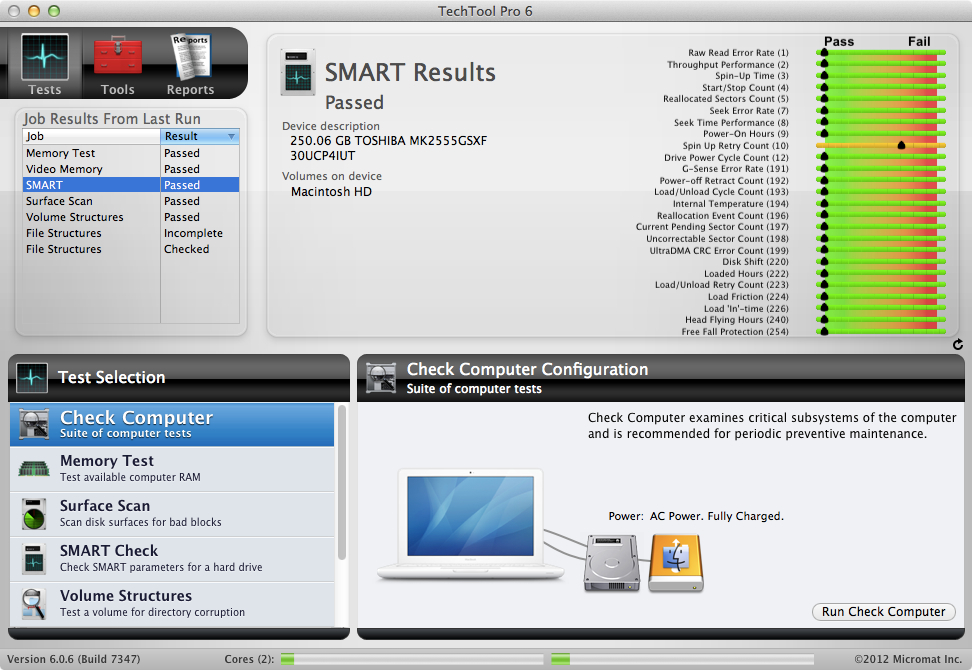The image size is (972, 670).
Task: Click the Version 6.0.6 status text
Action: pos(74,659)
